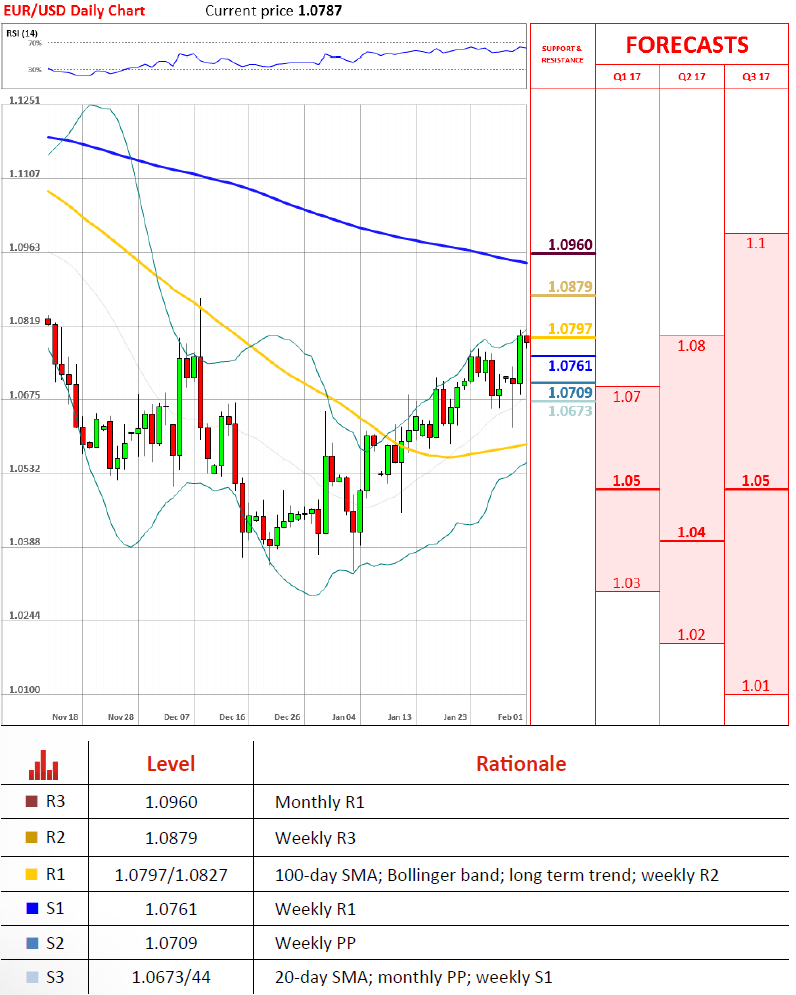Click the Q1 17 forecast value 1.07
This screenshot has height=995, width=796.
pyautogui.click(x=627, y=397)
